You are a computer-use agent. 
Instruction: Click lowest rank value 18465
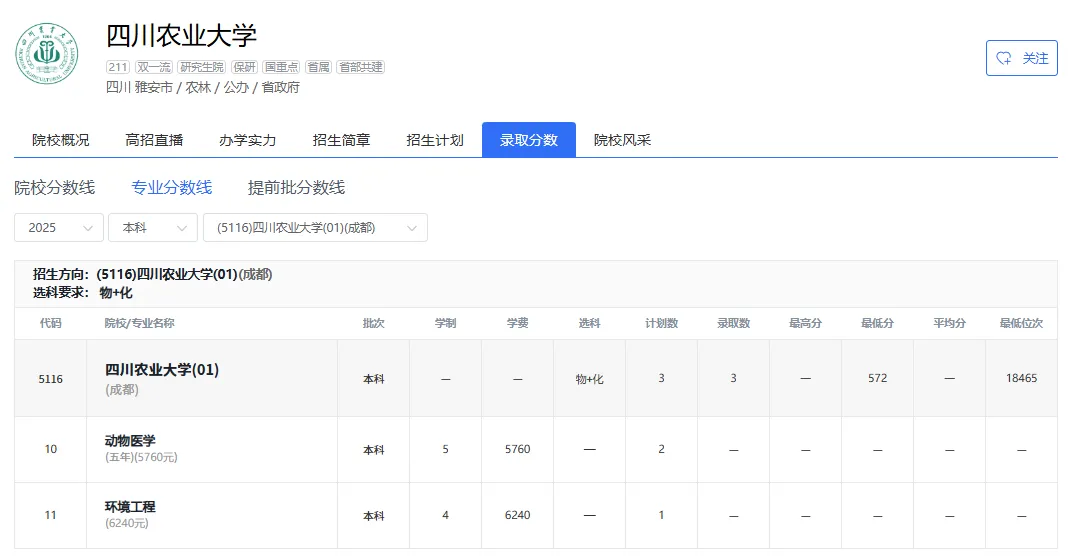tap(1022, 378)
